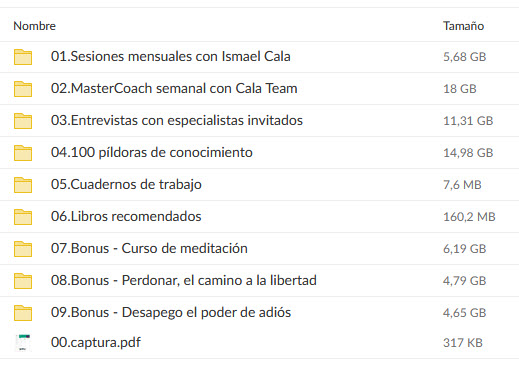The width and height of the screenshot is (519, 374).
Task: Open 04.100 píldoras de conocimiento folder
Action: 152,153
